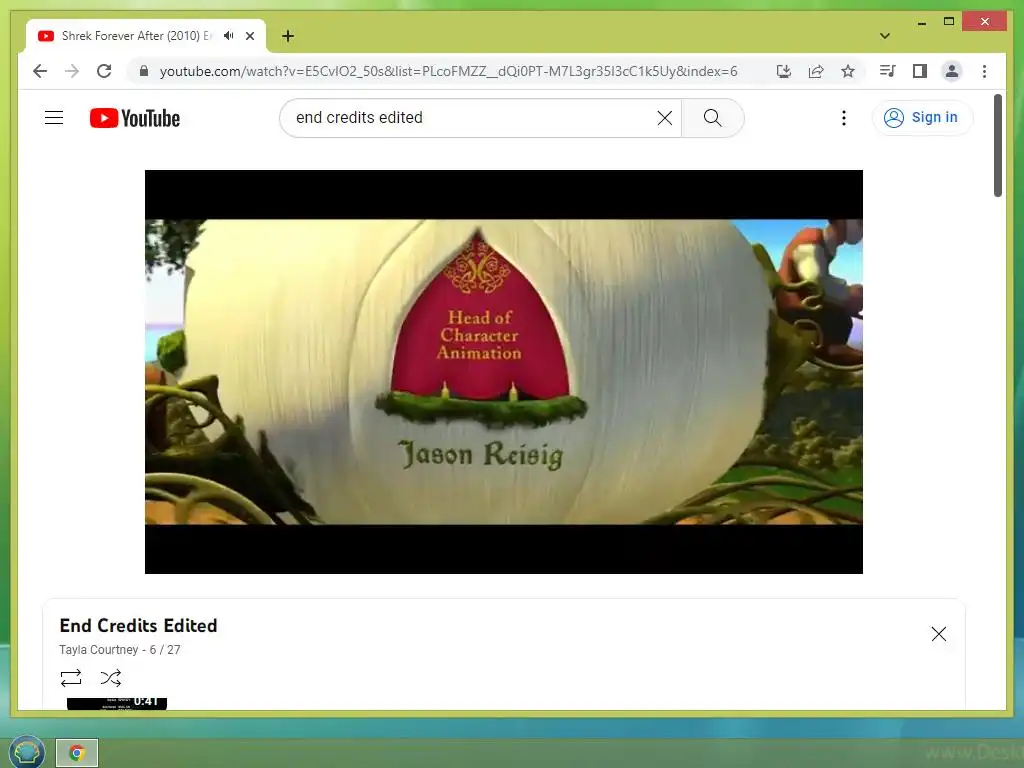The height and width of the screenshot is (768, 1024).
Task: Open the Chrome three-dot menu
Action: pyautogui.click(x=984, y=71)
